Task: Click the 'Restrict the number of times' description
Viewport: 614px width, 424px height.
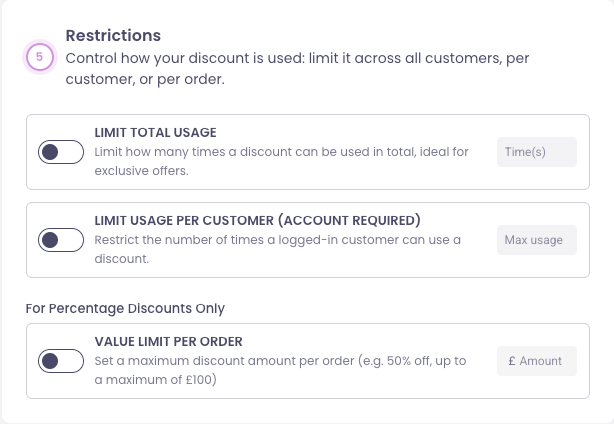Action: 277,240
